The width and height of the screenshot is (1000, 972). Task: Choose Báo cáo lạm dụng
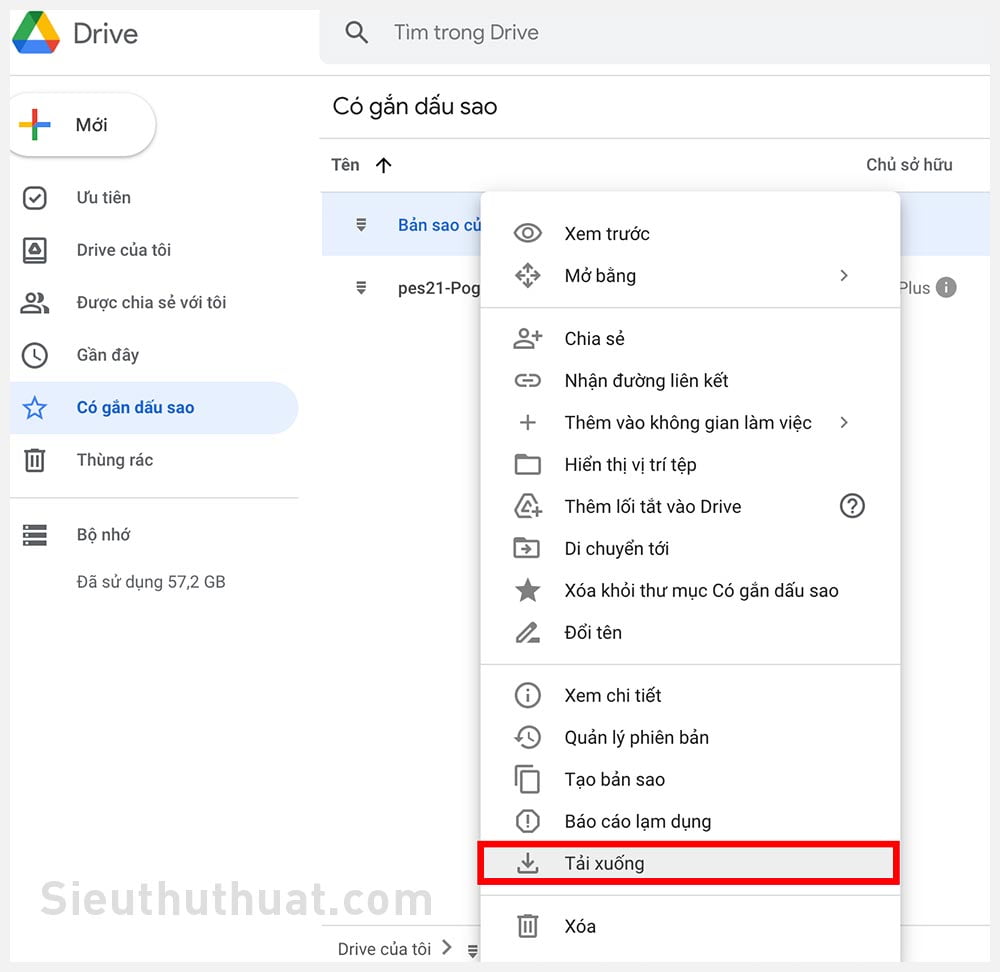pos(689,821)
